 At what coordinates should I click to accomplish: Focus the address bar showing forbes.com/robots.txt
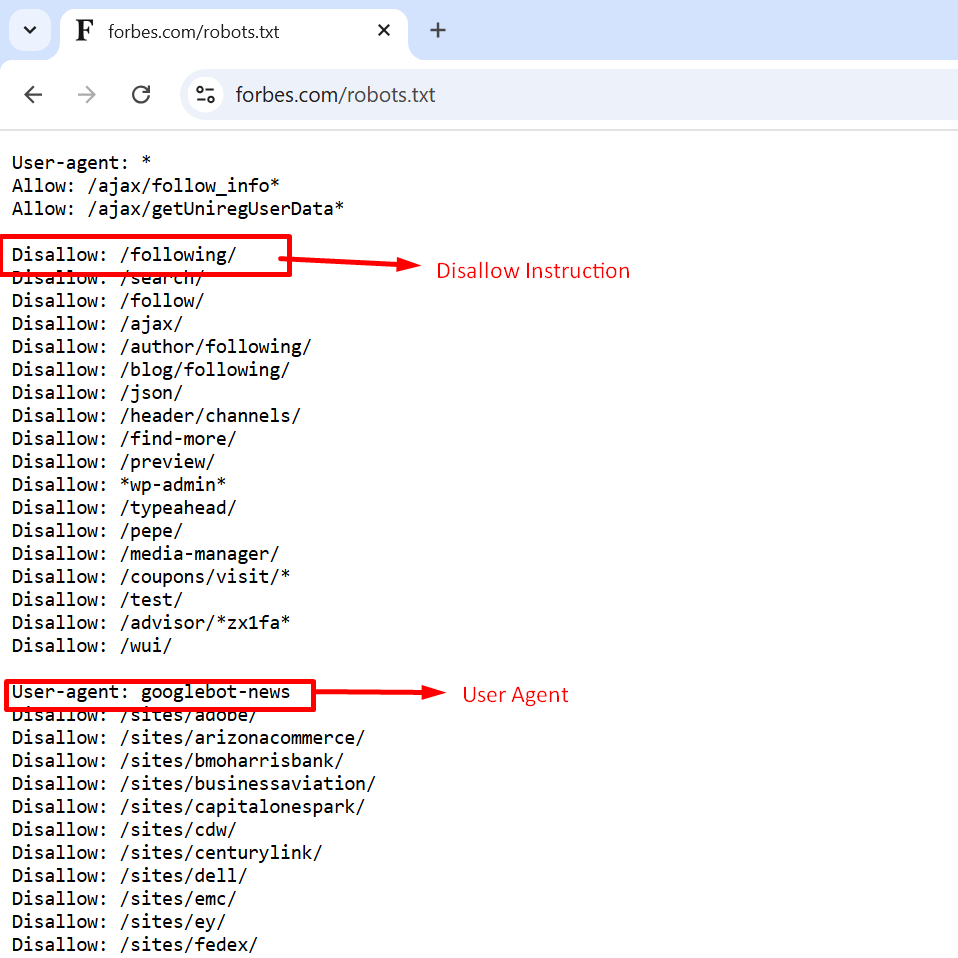pyautogui.click(x=568, y=95)
